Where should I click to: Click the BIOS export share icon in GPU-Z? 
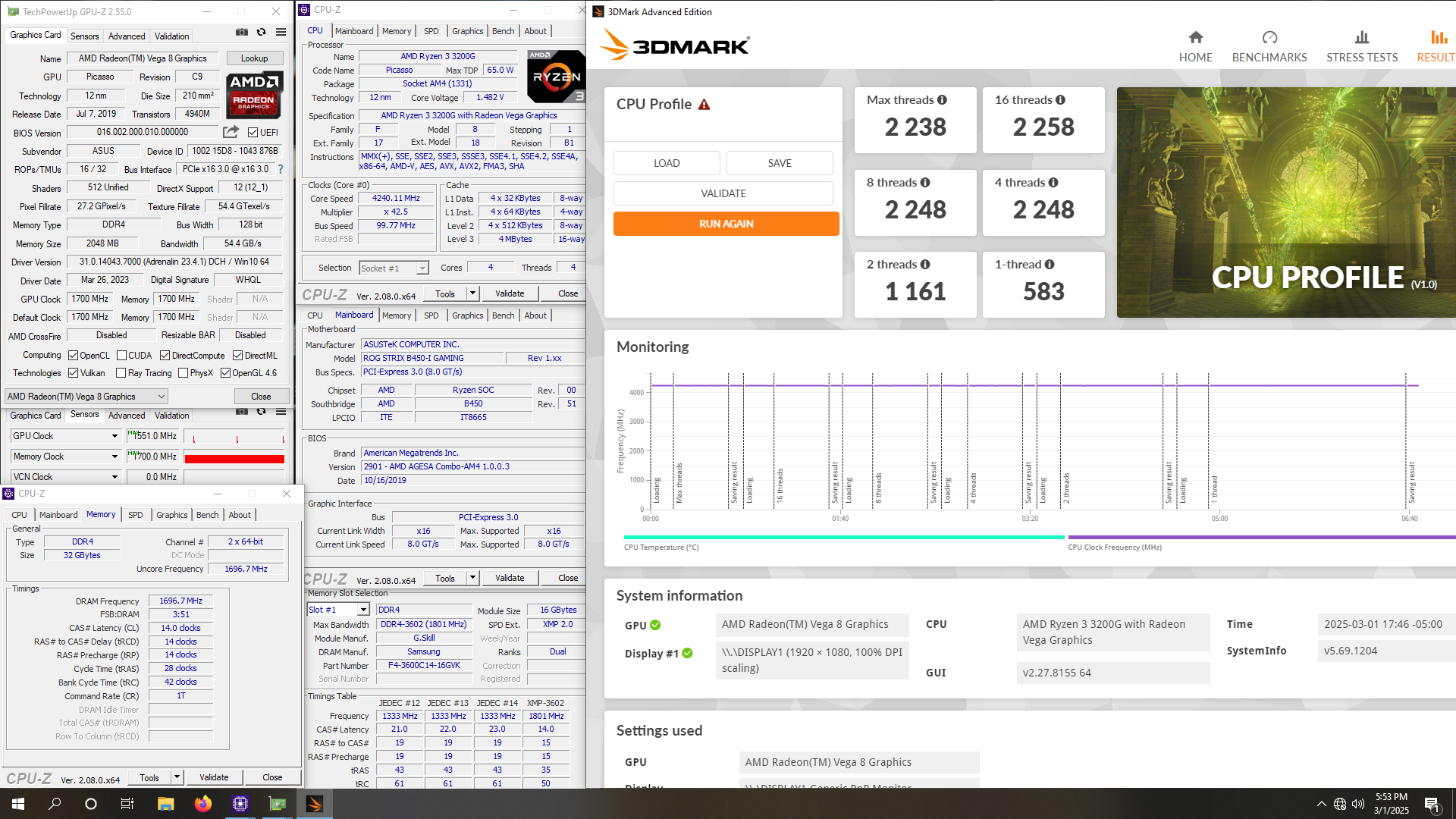[x=231, y=132]
